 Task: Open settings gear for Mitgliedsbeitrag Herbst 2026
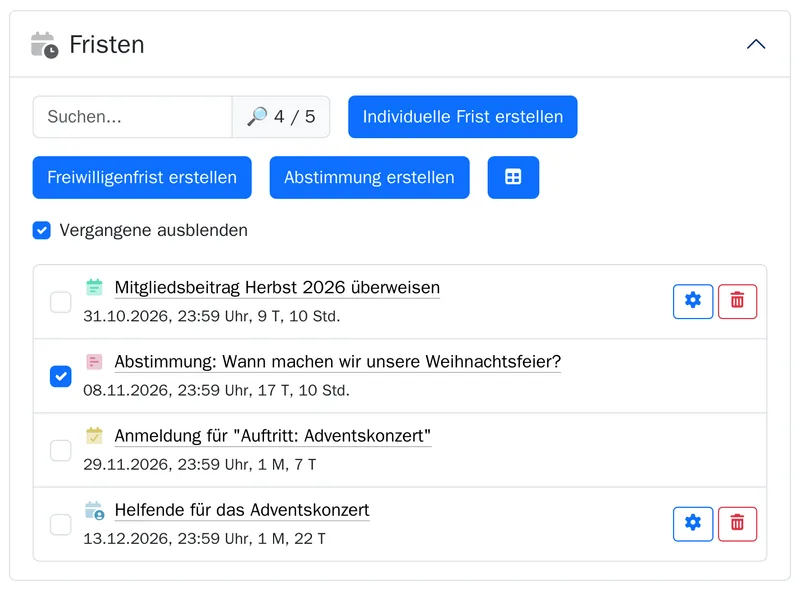click(x=693, y=302)
